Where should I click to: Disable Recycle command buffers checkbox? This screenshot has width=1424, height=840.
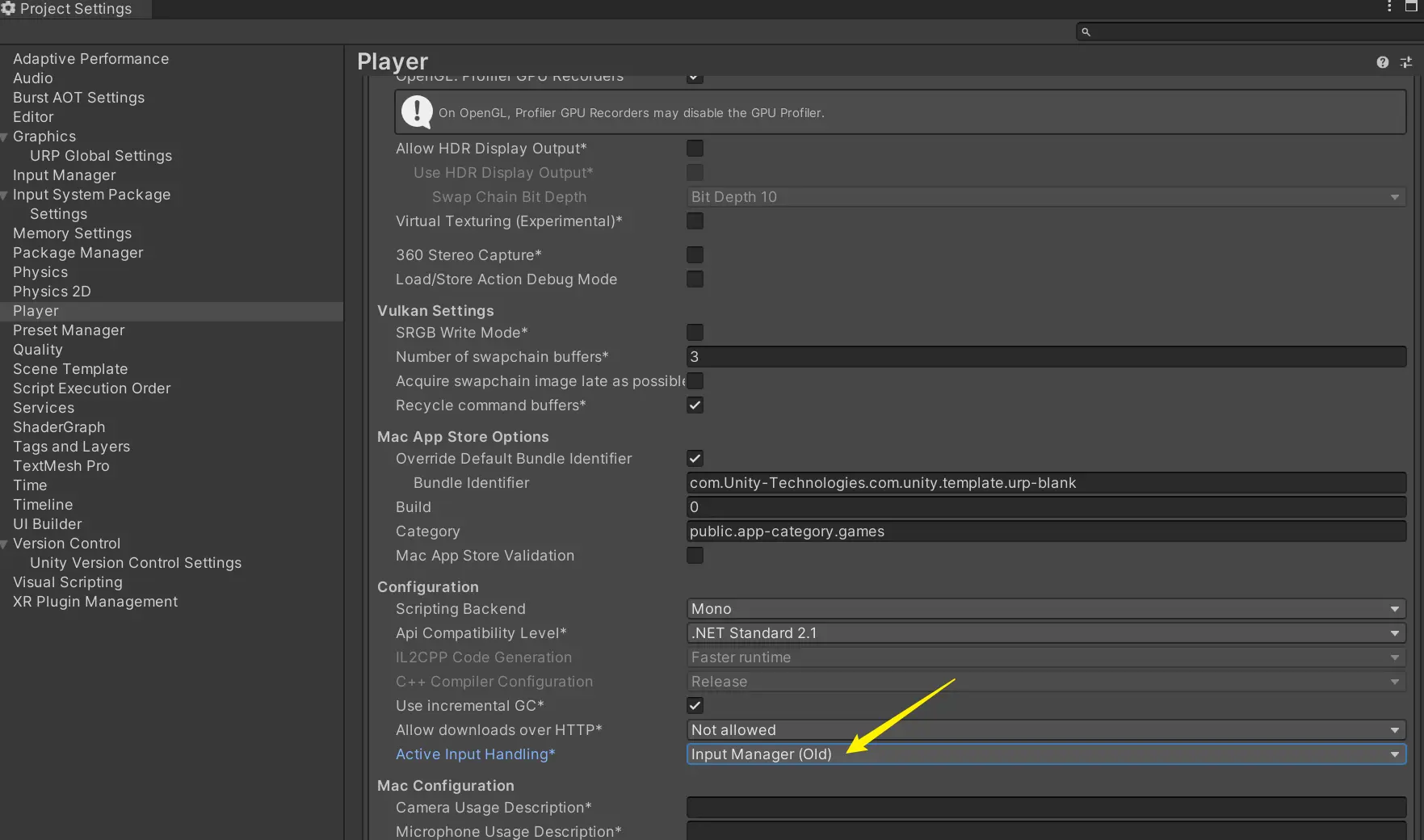point(695,405)
